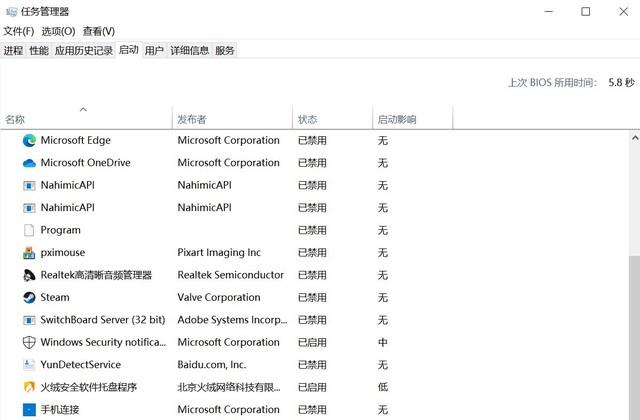Click the Realtek Semiconductor publisher cell

pos(230,275)
